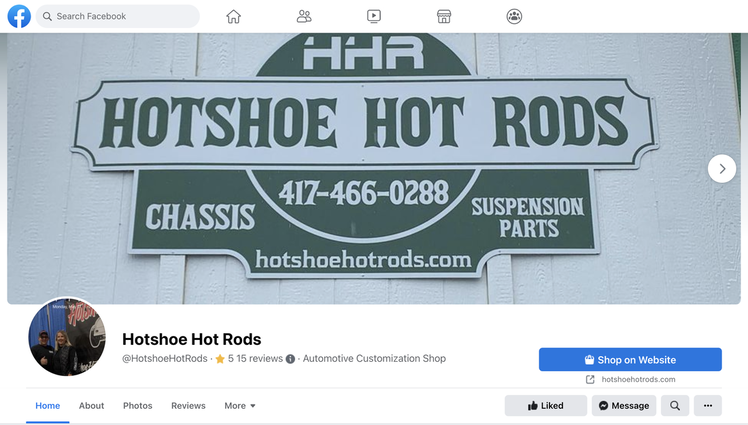Click the Search Facebook input field
Screen dimensions: 748x425
pyautogui.click(x=117, y=16)
